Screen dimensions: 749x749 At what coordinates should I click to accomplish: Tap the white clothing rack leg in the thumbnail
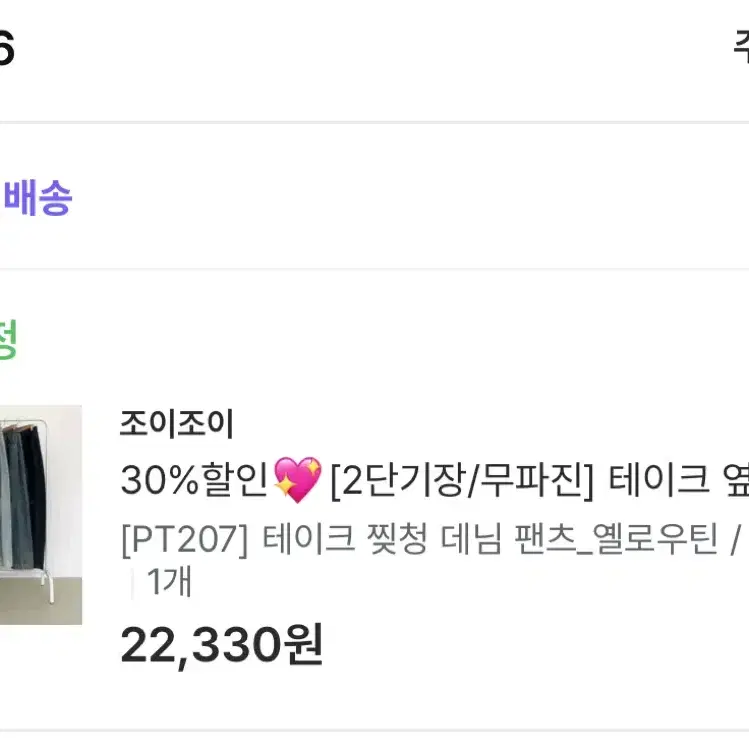[x=47, y=585]
